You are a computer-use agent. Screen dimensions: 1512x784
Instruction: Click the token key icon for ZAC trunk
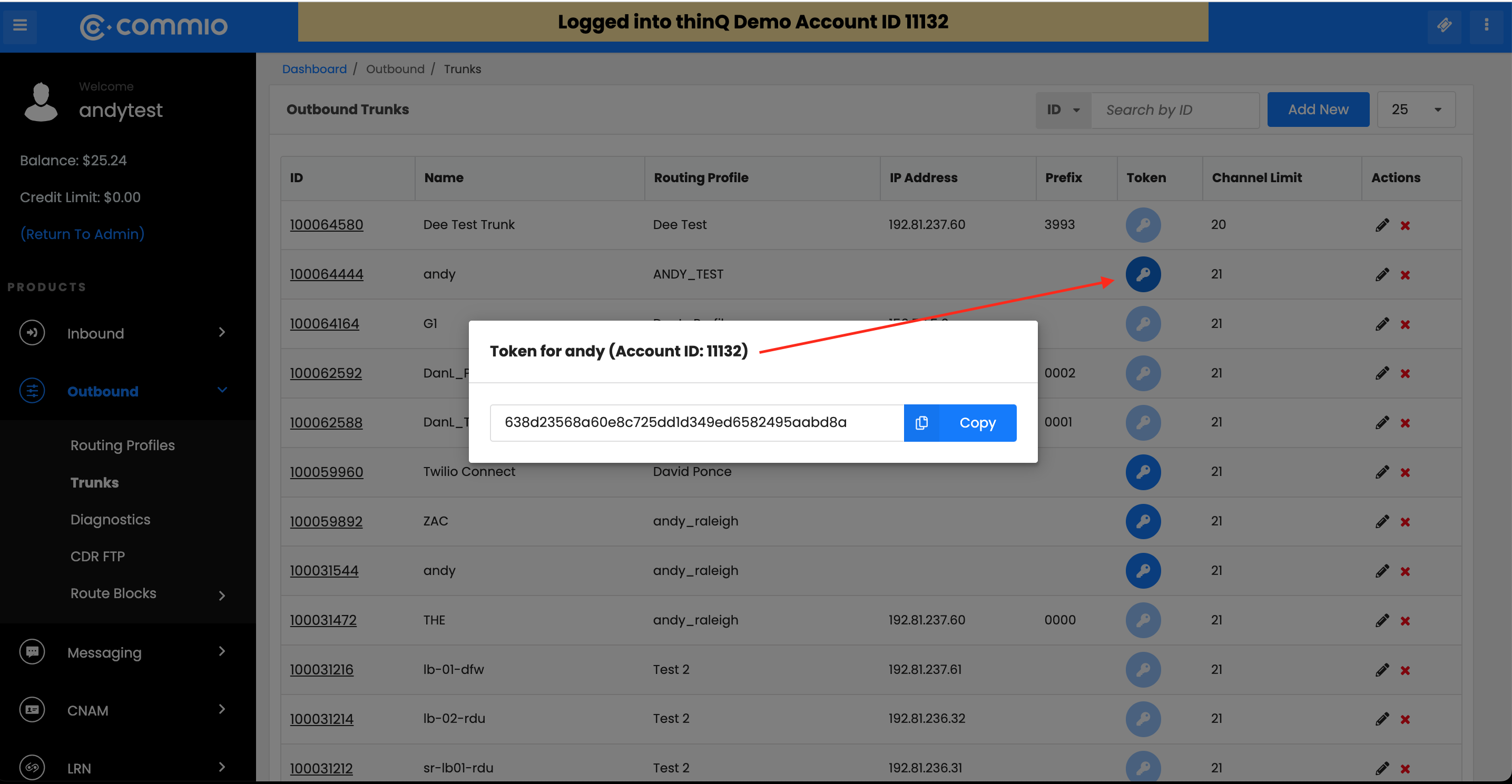click(1142, 521)
